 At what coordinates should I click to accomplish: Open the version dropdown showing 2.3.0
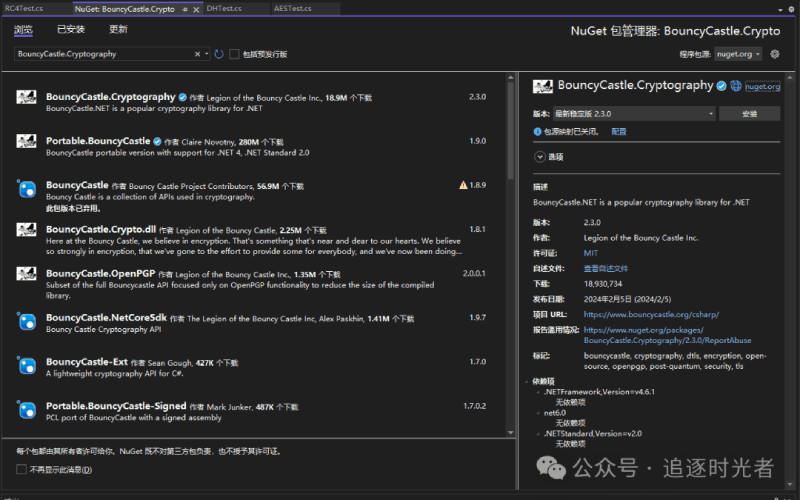634,114
